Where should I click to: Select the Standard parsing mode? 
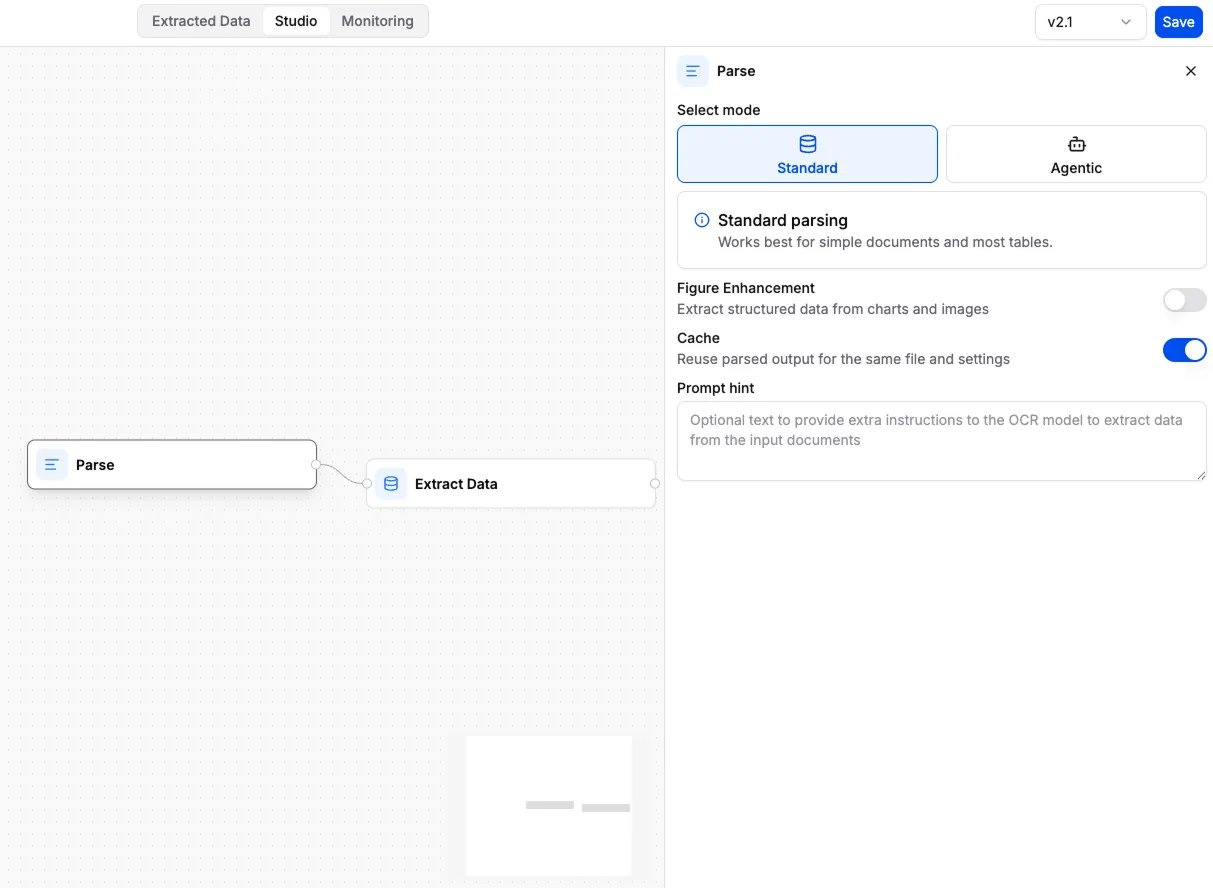coord(807,154)
